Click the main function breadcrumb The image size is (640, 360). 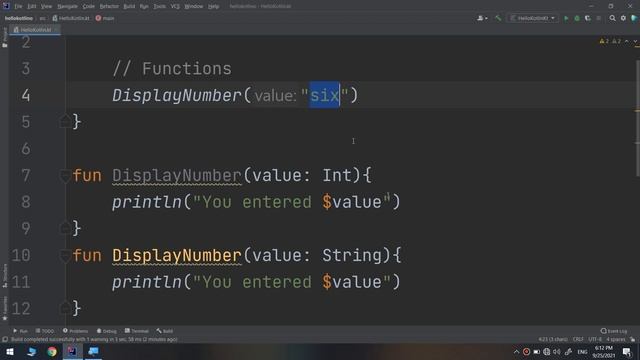105,18
